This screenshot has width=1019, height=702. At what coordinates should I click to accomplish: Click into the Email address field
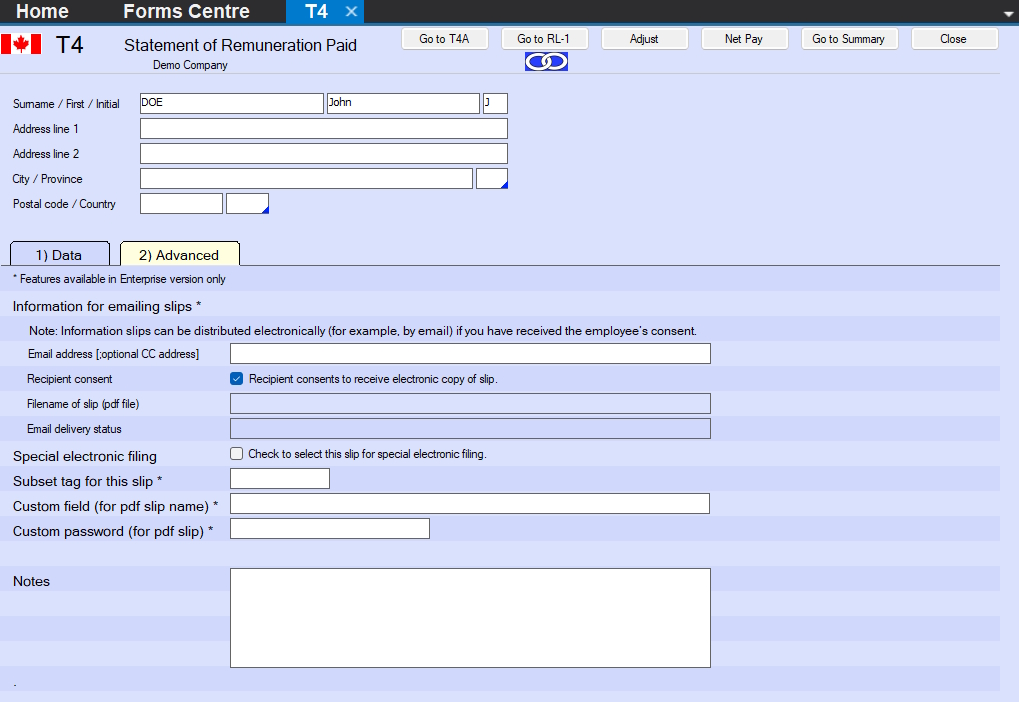(x=470, y=354)
